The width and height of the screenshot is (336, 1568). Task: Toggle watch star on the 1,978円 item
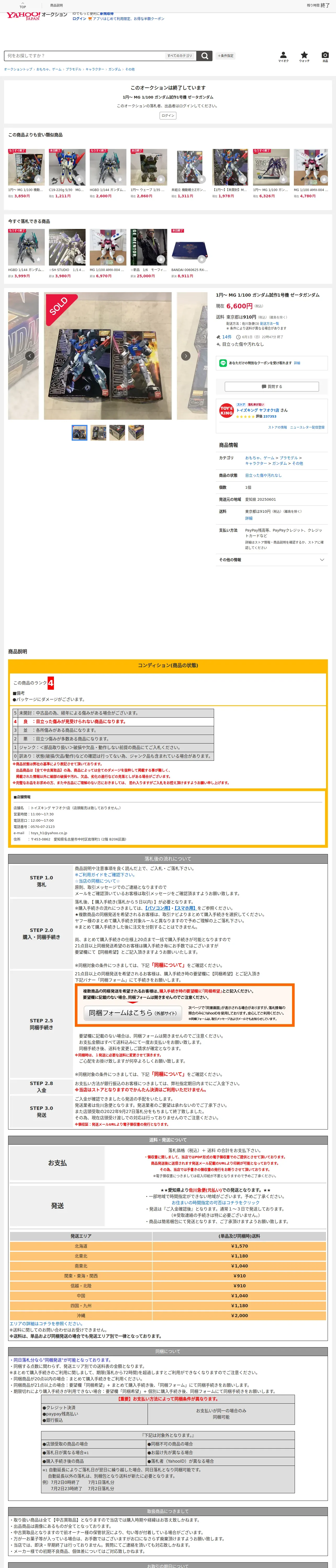[x=242, y=180]
